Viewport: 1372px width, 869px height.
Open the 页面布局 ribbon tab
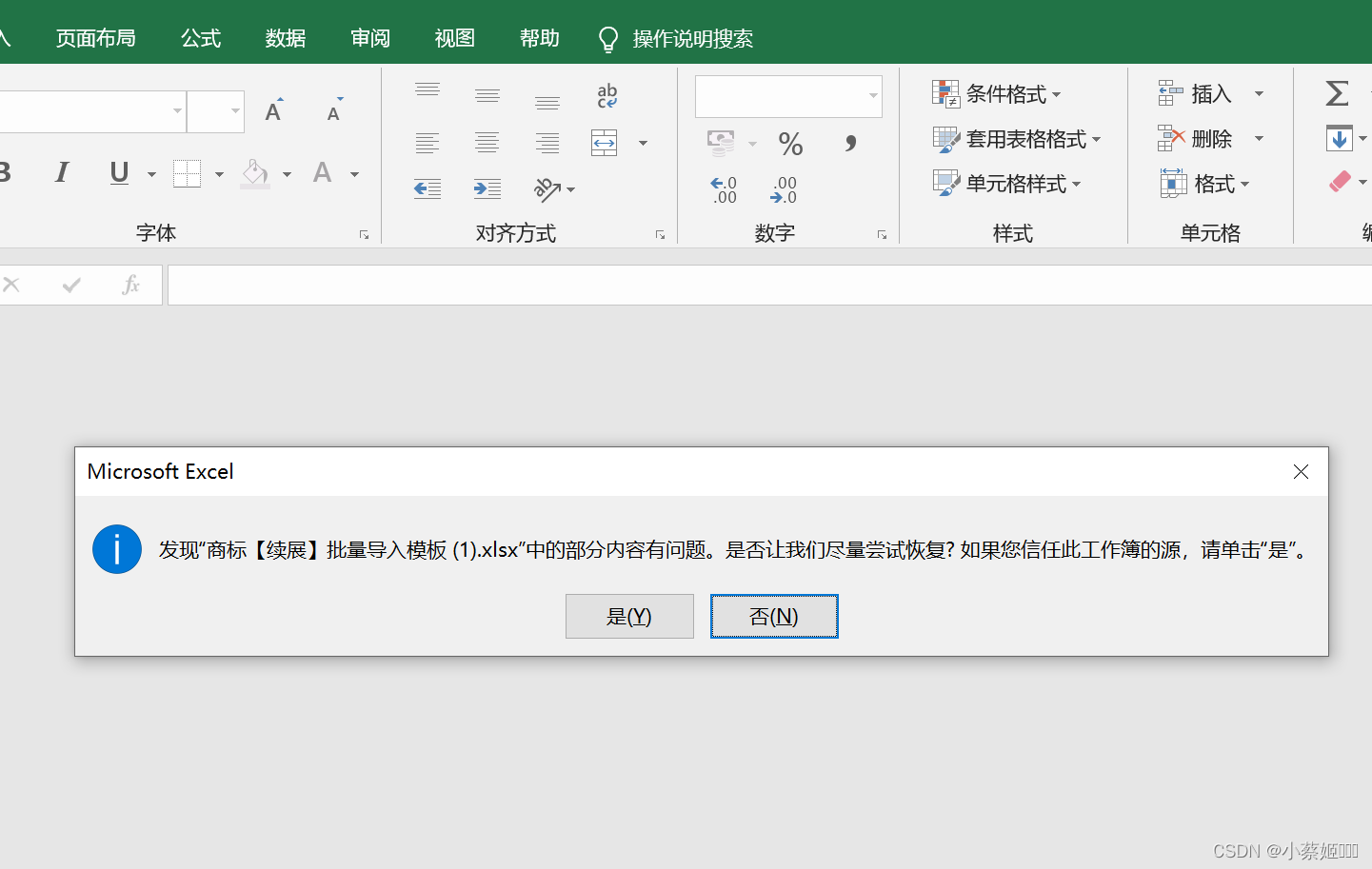[95, 38]
